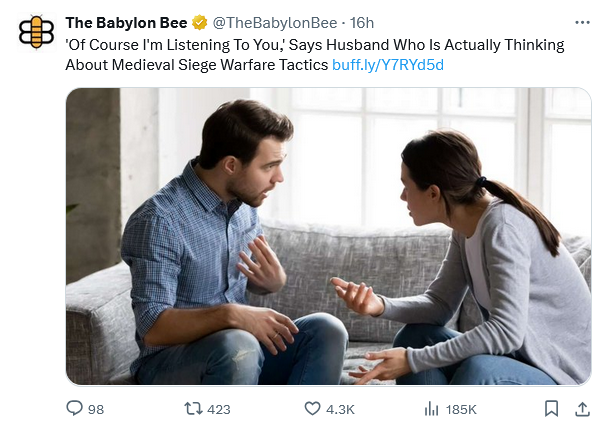
Task: Click the 4.3K likes count
Action: 340,409
